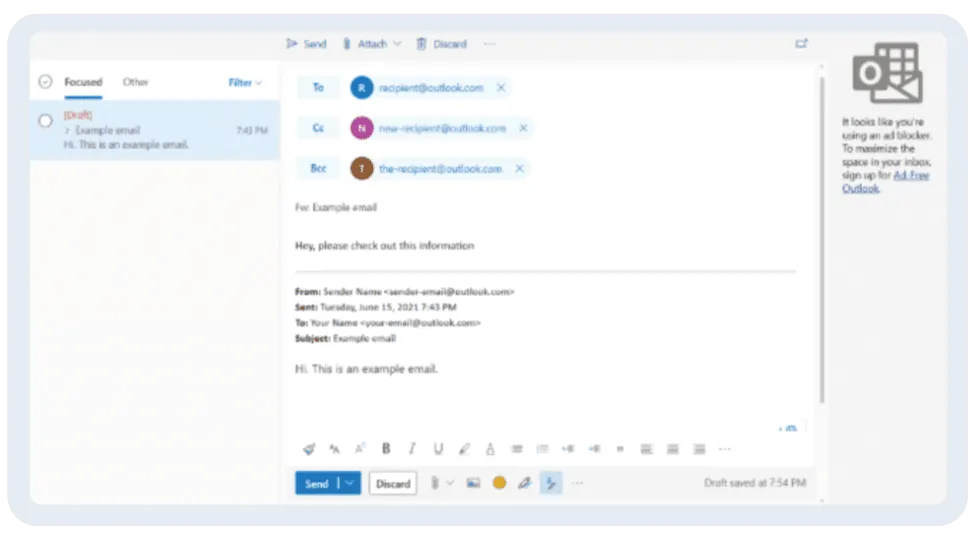This screenshot has height=534, width=975.
Task: Toggle the highlighted signature pen button
Action: pos(550,483)
